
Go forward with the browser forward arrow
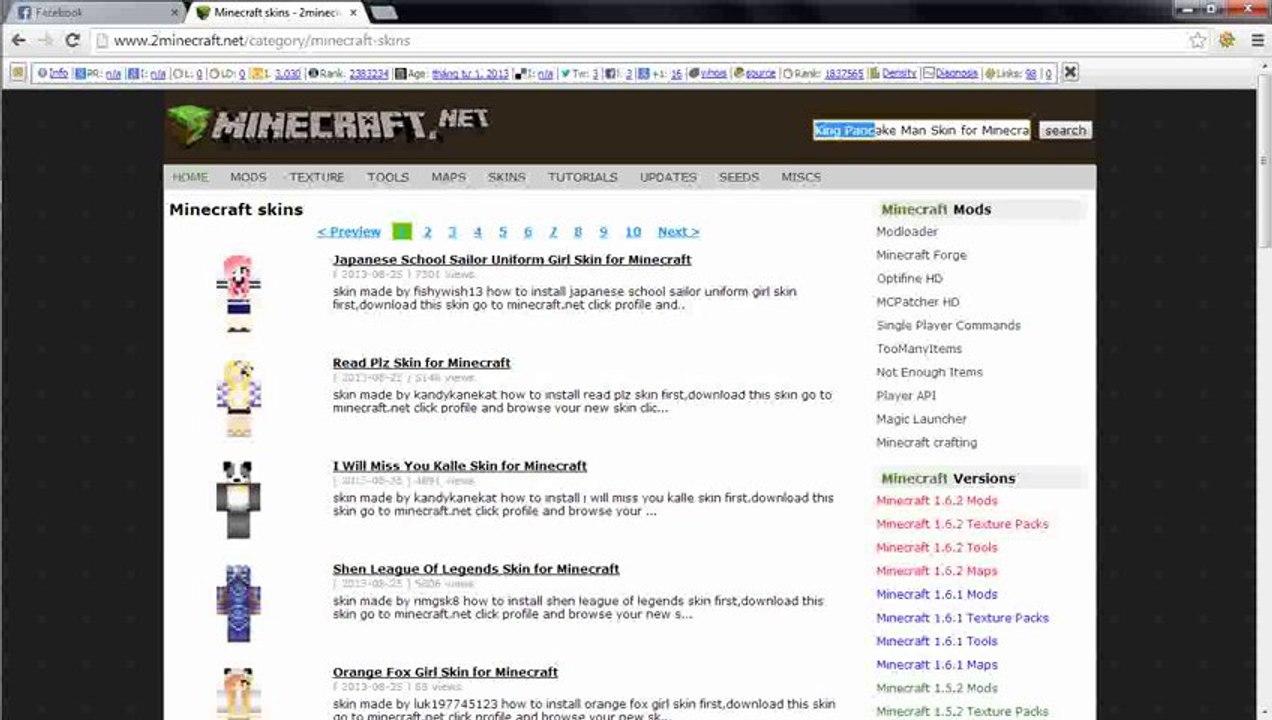coord(45,41)
